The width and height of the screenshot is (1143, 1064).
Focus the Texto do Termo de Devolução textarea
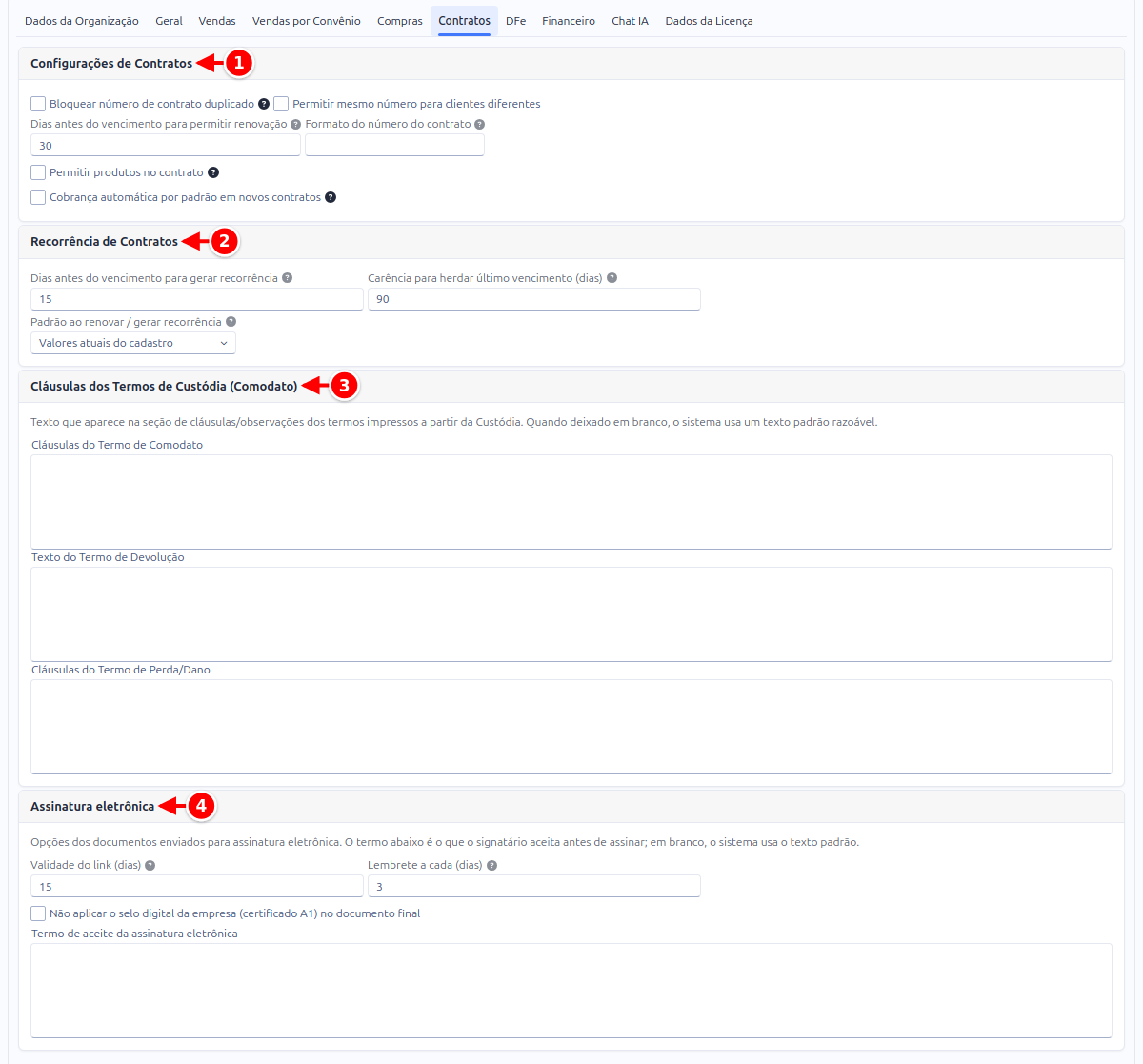[571, 614]
